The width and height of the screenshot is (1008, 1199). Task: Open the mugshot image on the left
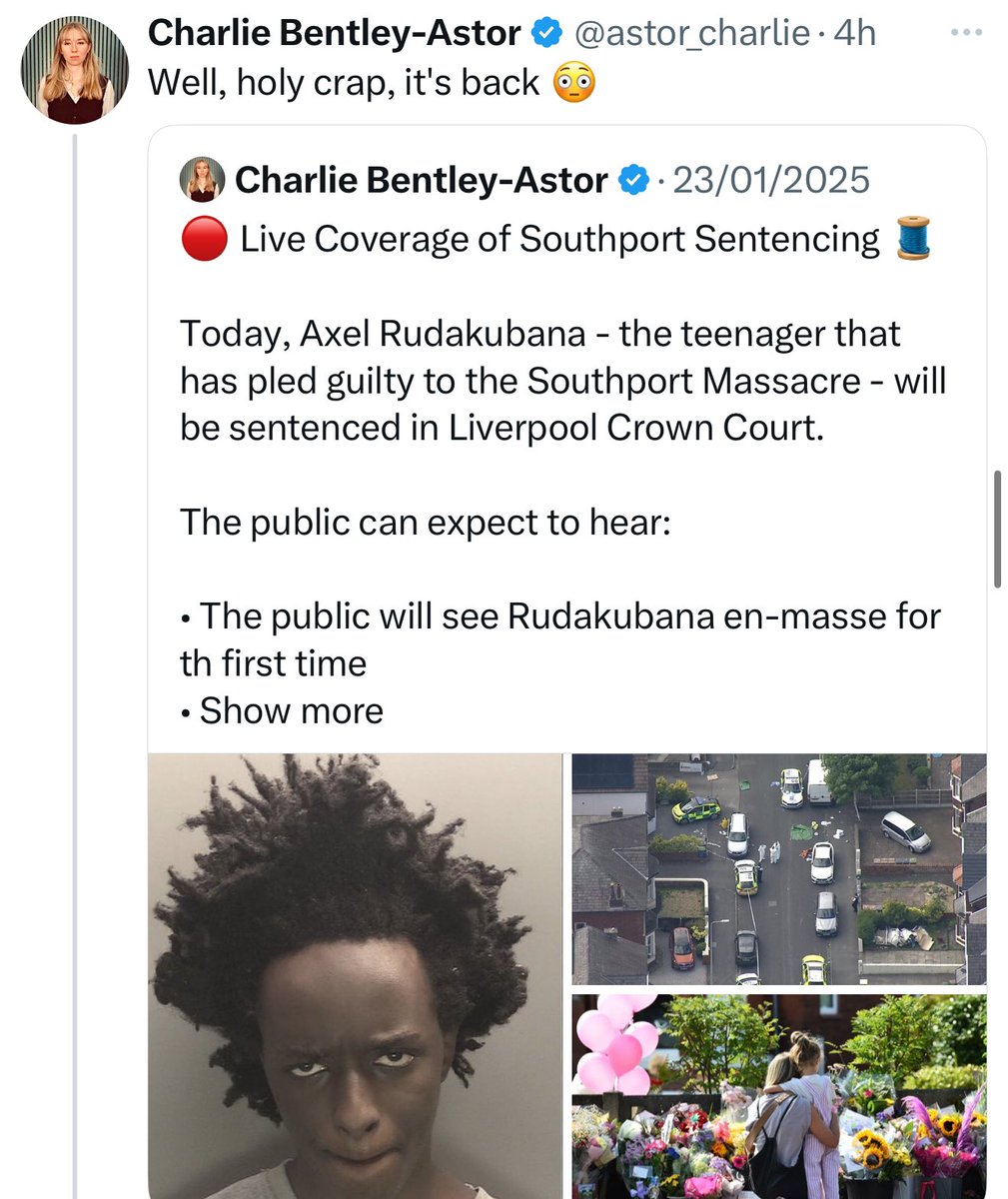(x=355, y=976)
